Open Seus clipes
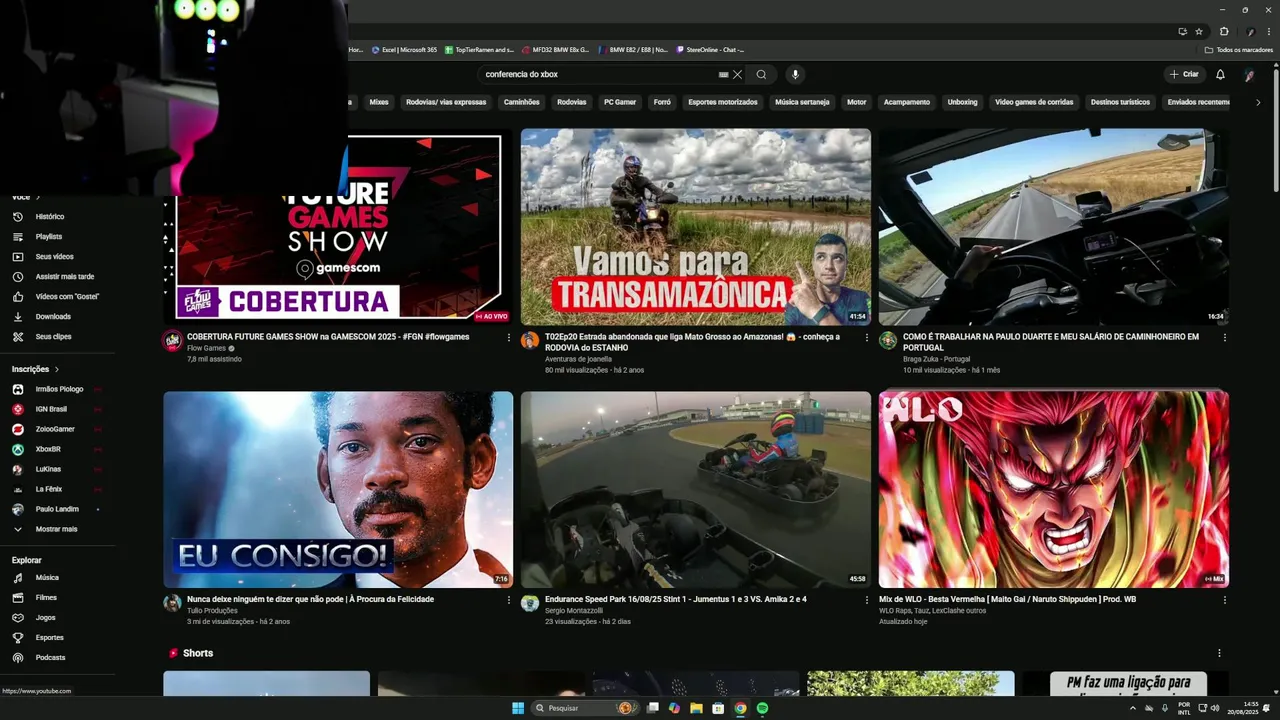 click(x=53, y=336)
